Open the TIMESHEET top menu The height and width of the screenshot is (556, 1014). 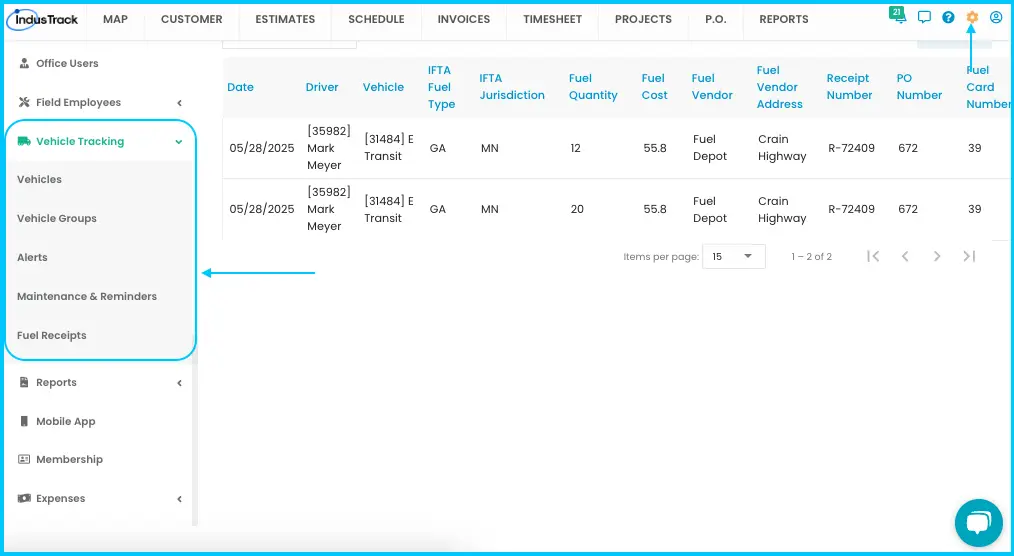(552, 19)
